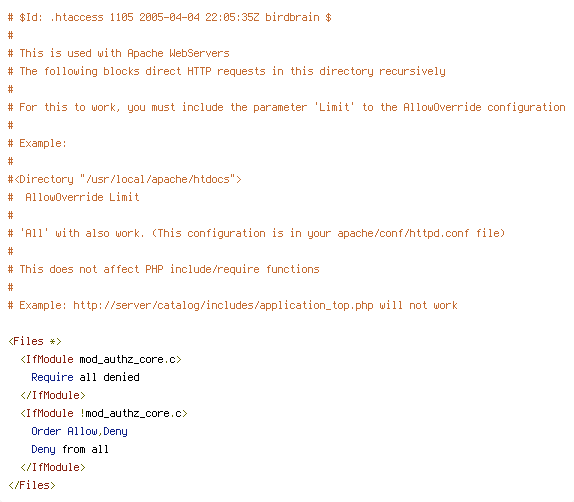Click the 'Deny from all' line
Image resolution: width=574 pixels, height=502 pixels.
pos(70,449)
